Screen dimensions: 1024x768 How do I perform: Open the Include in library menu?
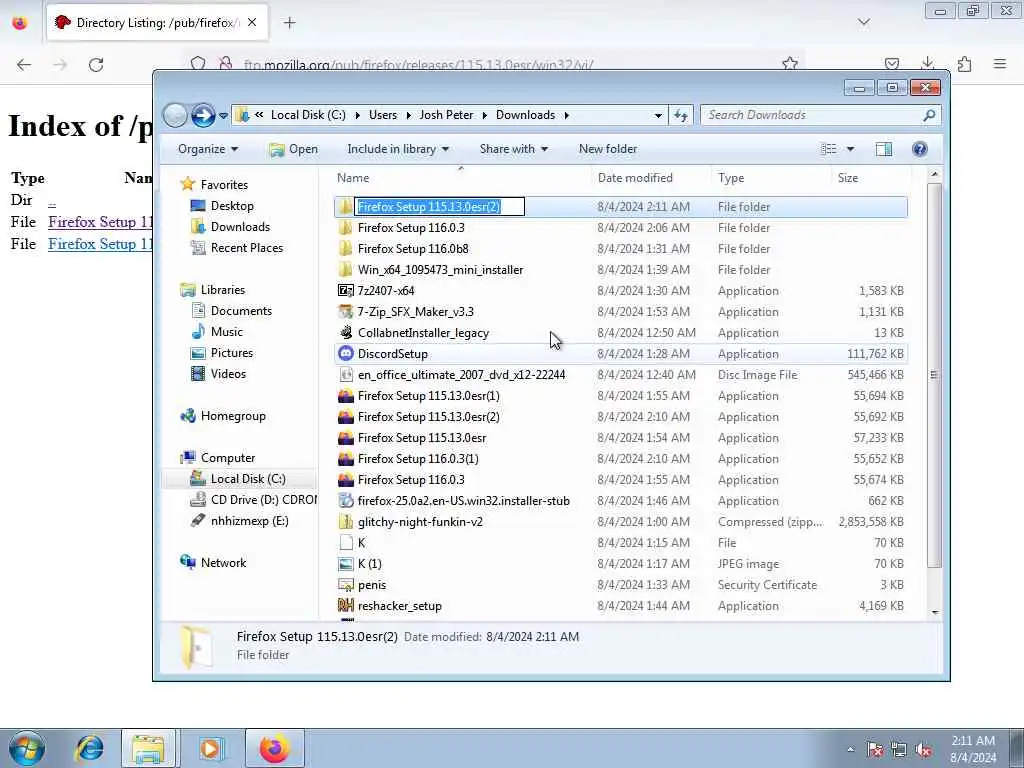398,149
